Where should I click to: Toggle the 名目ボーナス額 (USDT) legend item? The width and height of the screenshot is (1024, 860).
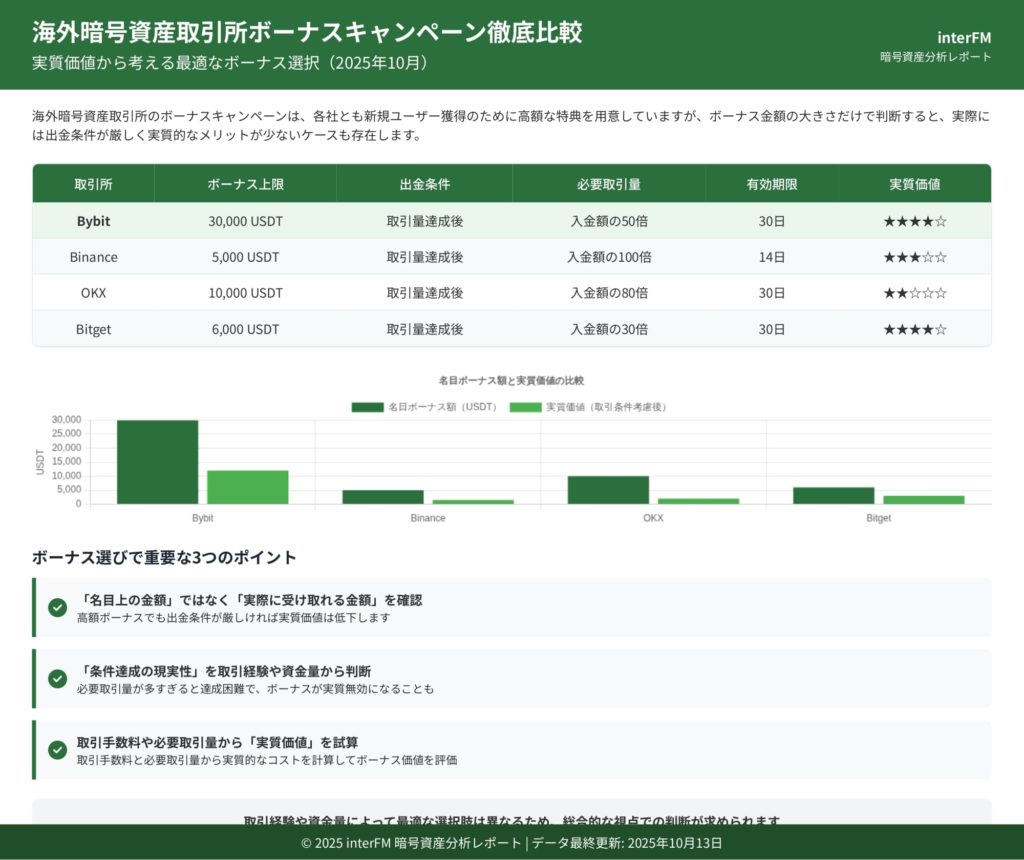pyautogui.click(x=424, y=407)
